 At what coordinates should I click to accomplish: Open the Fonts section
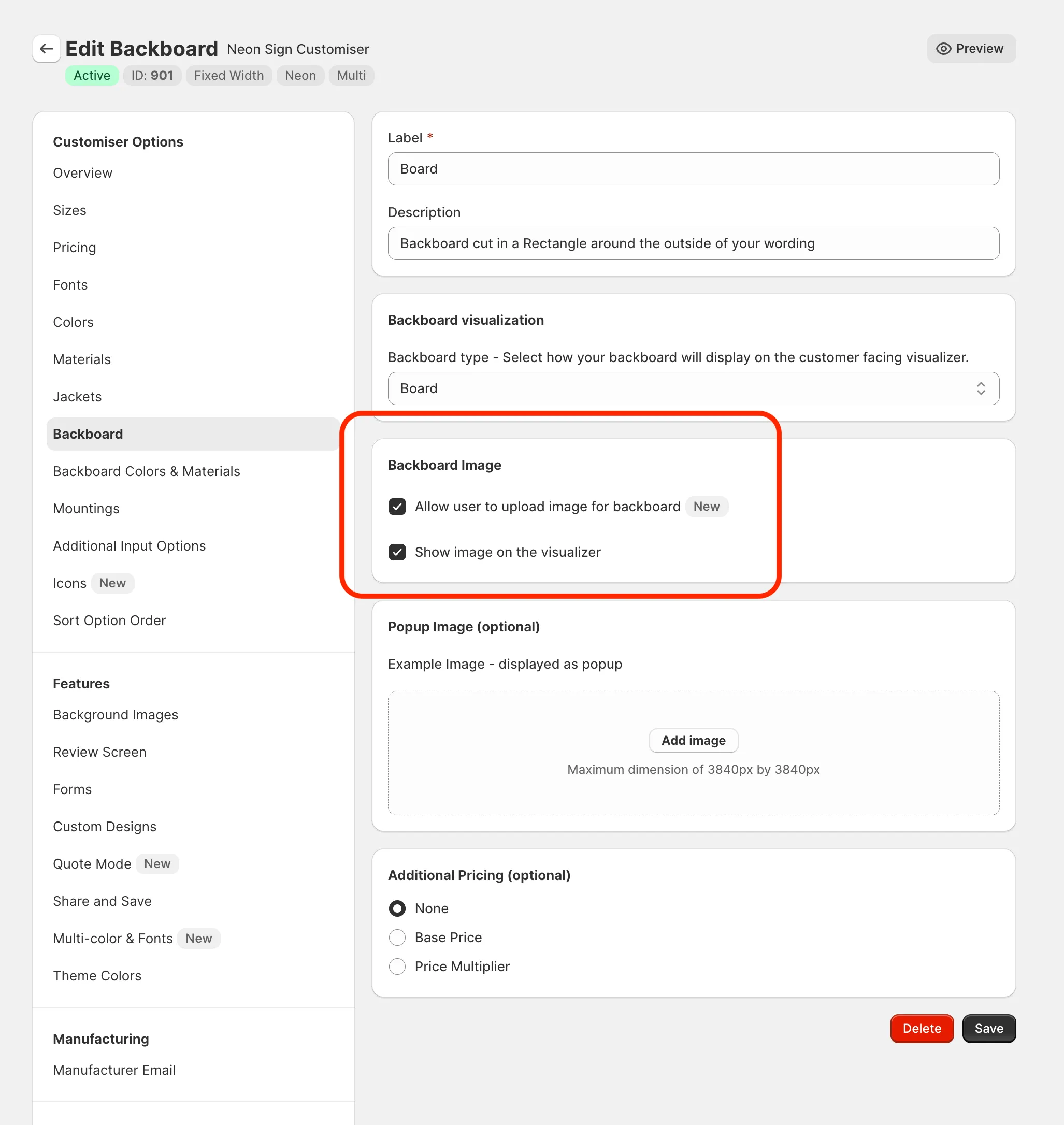[70, 285]
